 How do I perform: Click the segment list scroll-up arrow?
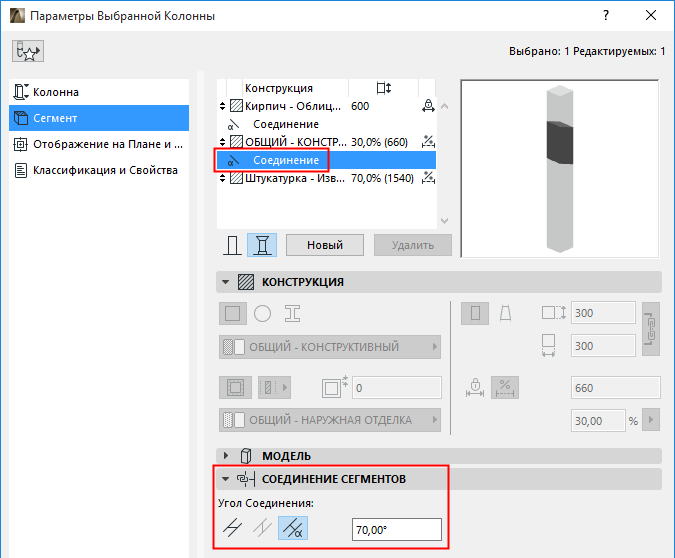click(x=445, y=106)
